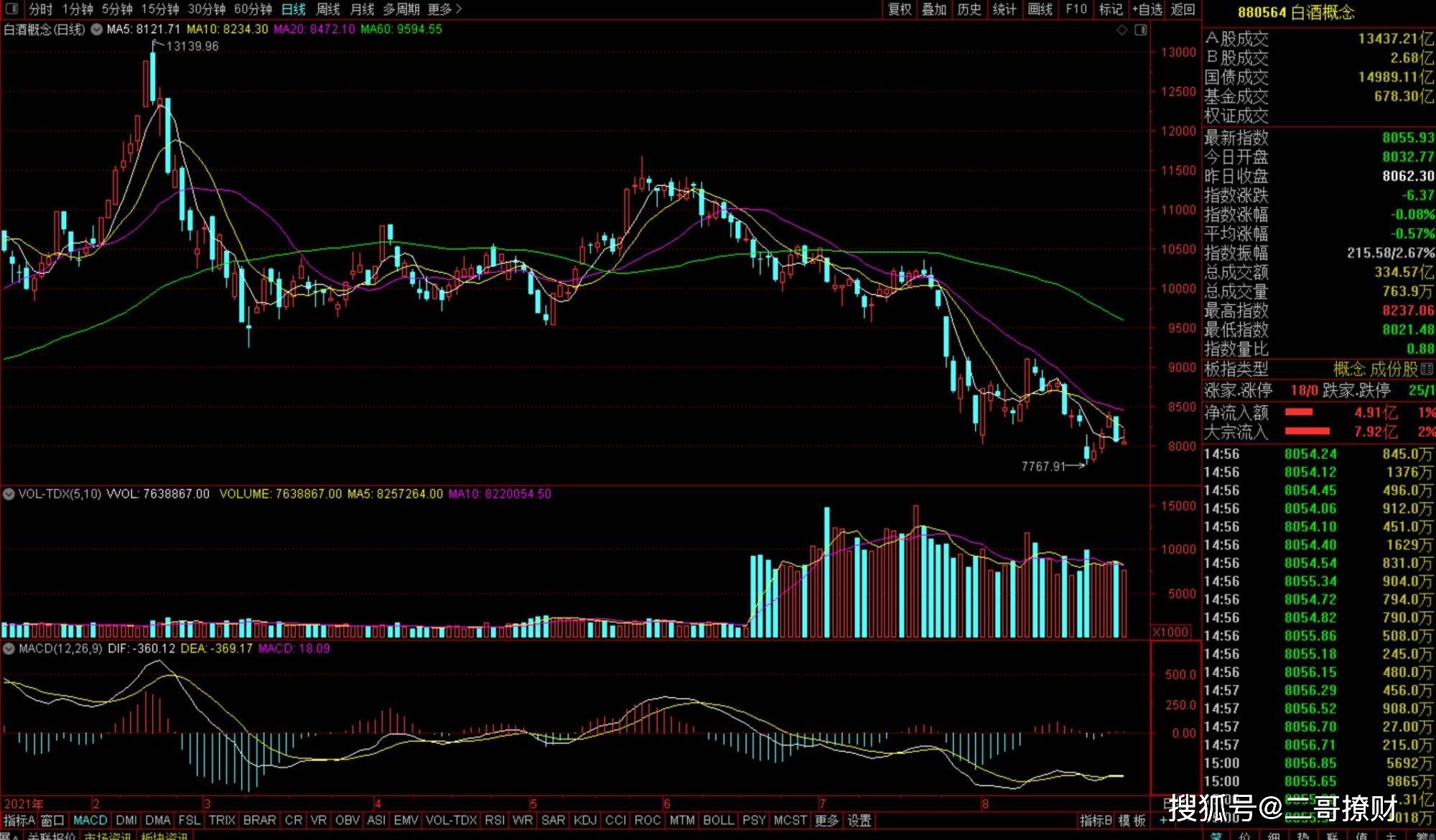
Task: Toggle the sidebar panel icon at top-left
Action: (x=11, y=9)
